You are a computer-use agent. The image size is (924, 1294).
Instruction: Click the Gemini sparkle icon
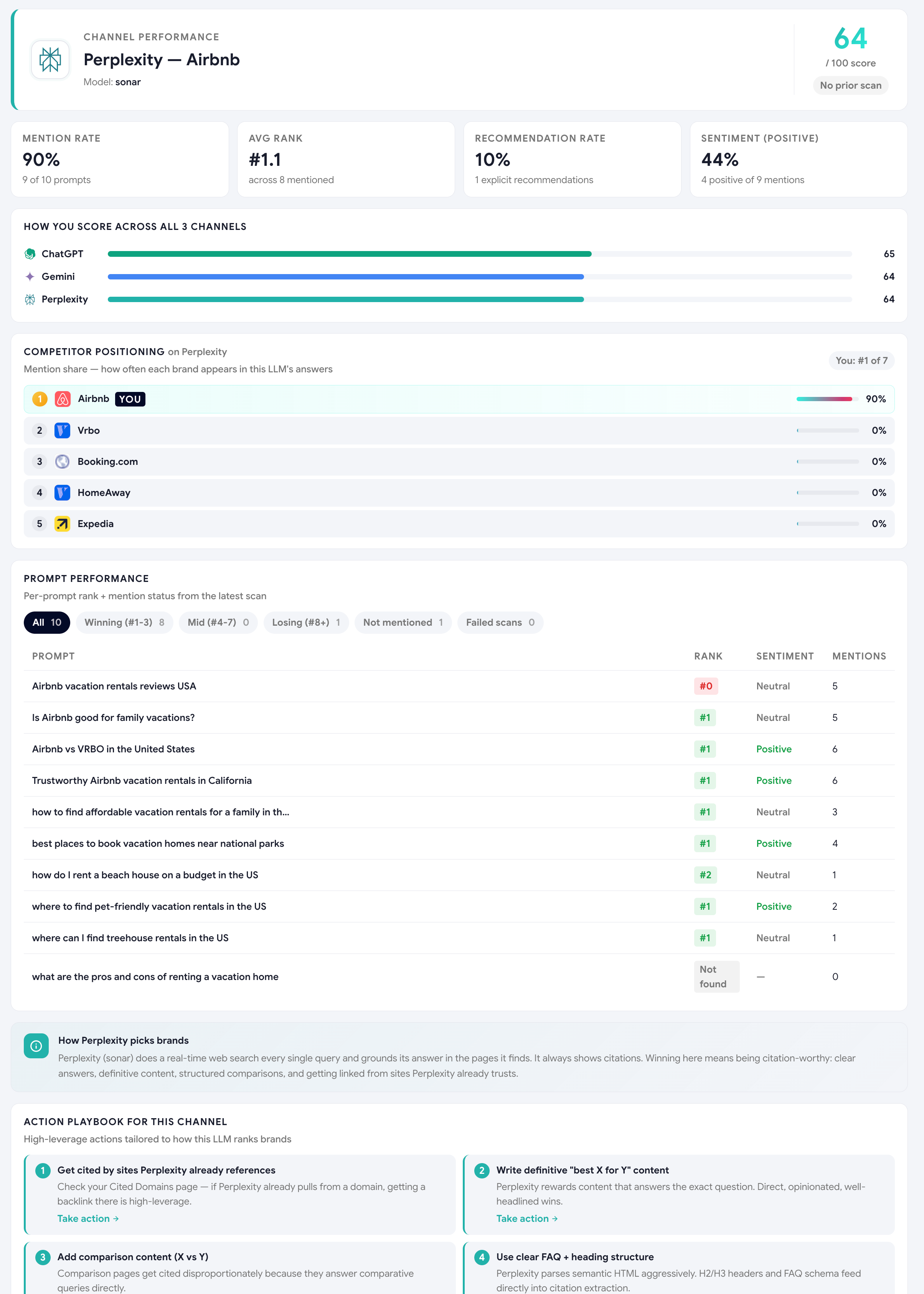(30, 276)
